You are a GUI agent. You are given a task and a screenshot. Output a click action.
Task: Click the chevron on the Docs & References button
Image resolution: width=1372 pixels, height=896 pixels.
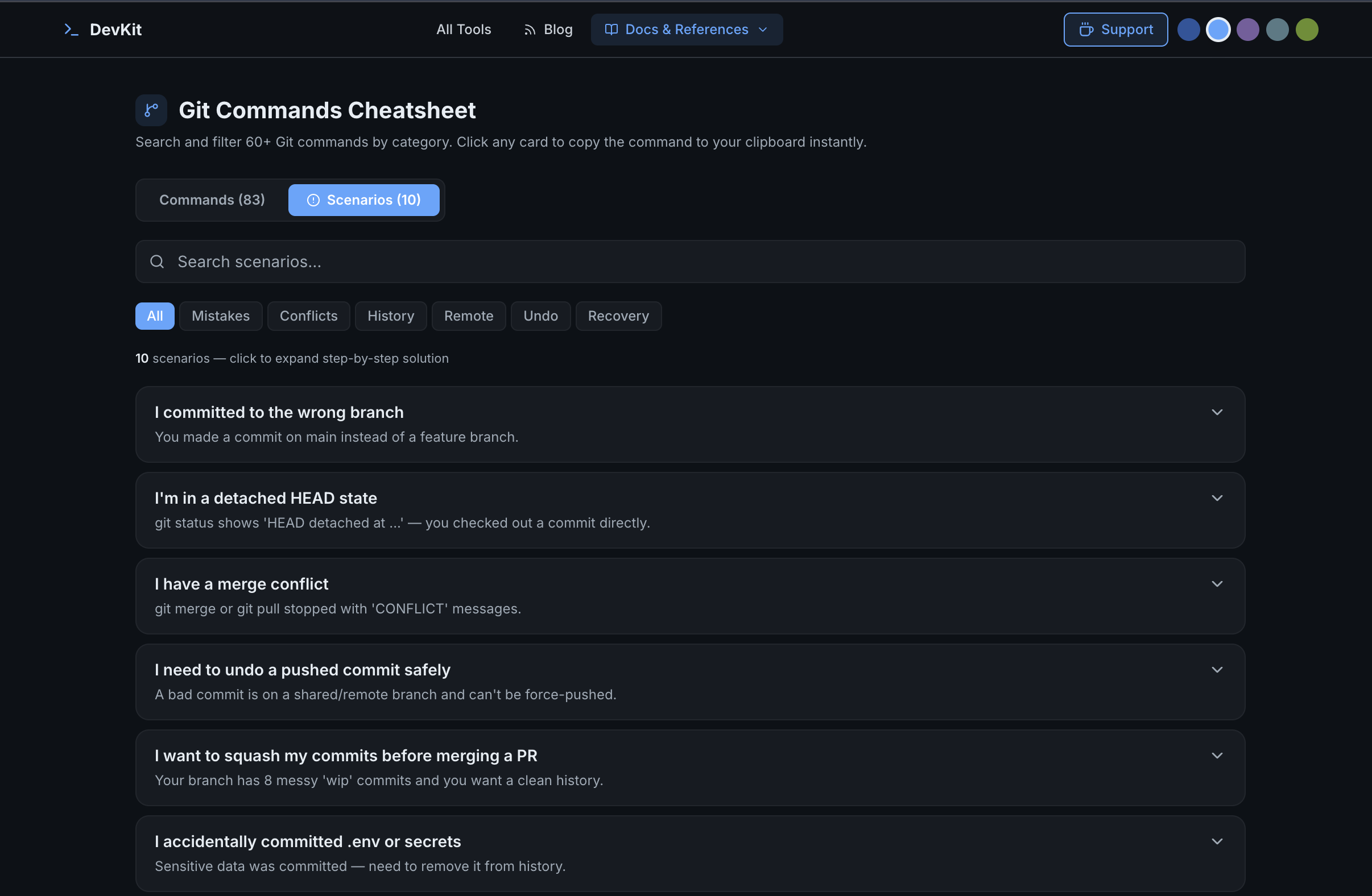pos(763,30)
